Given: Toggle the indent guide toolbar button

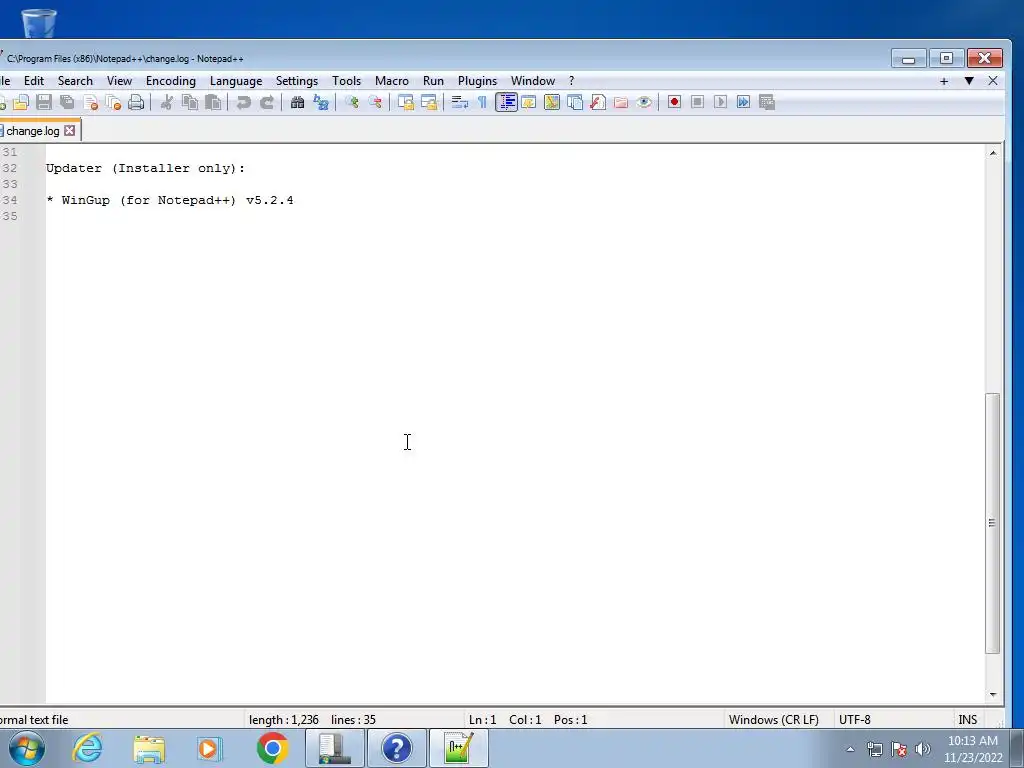Looking at the screenshot, I should coord(506,103).
